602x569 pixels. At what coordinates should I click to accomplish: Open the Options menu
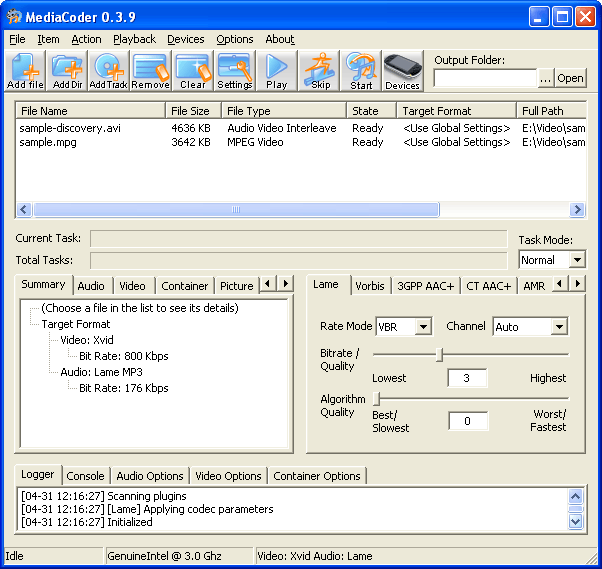coord(235,39)
